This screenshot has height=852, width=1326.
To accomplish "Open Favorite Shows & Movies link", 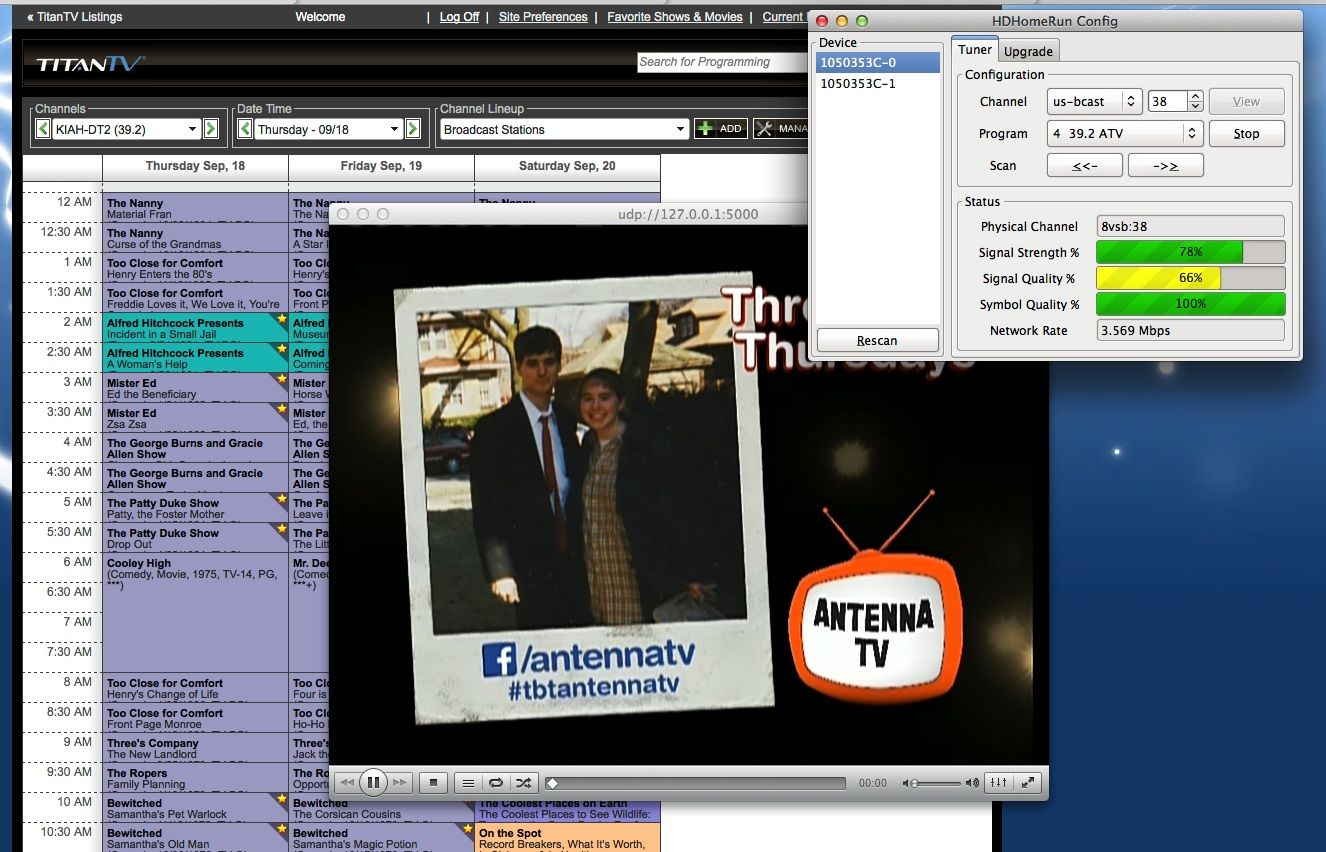I will tap(675, 17).
